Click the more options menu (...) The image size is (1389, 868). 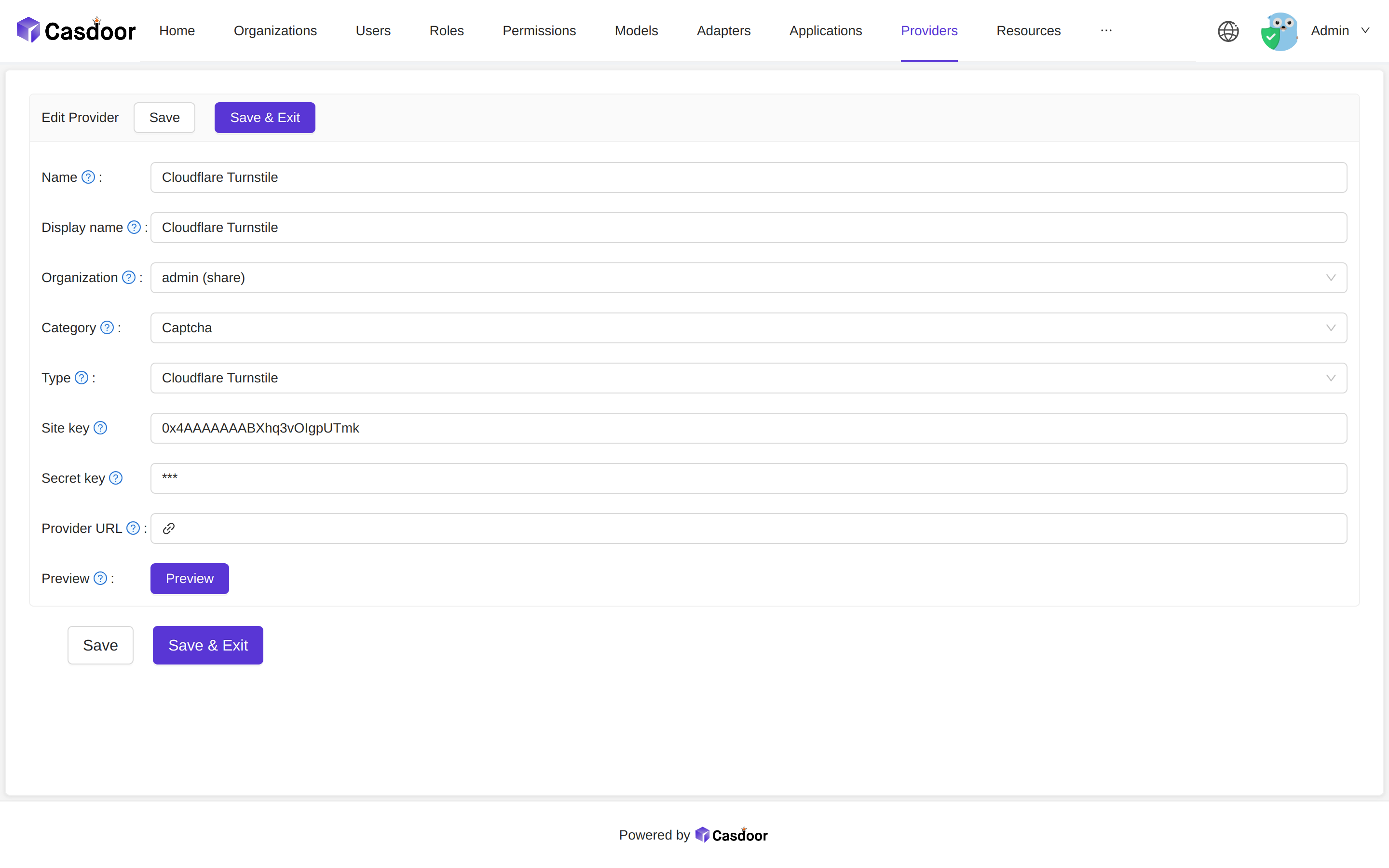[x=1106, y=30]
